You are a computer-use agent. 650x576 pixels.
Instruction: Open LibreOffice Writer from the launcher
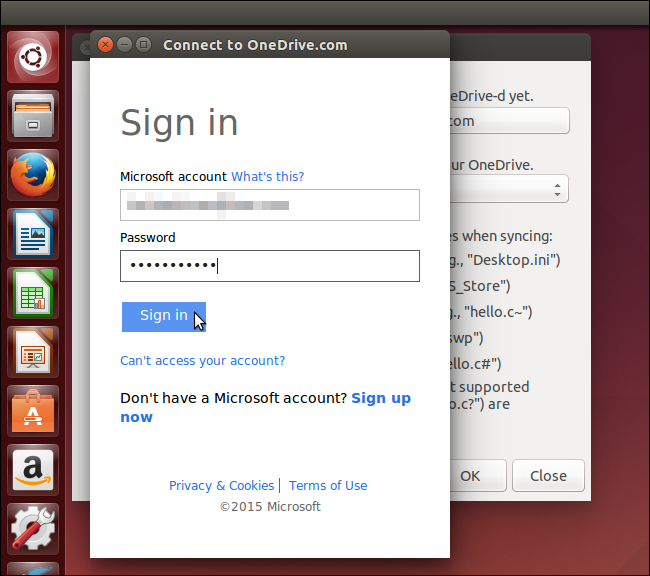(x=33, y=234)
